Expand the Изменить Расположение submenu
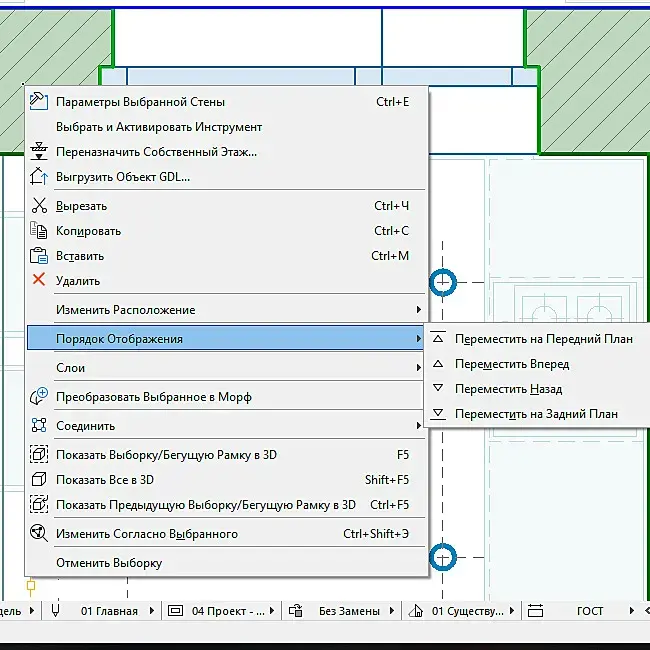Screen dimensions: 650x650 pos(226,310)
